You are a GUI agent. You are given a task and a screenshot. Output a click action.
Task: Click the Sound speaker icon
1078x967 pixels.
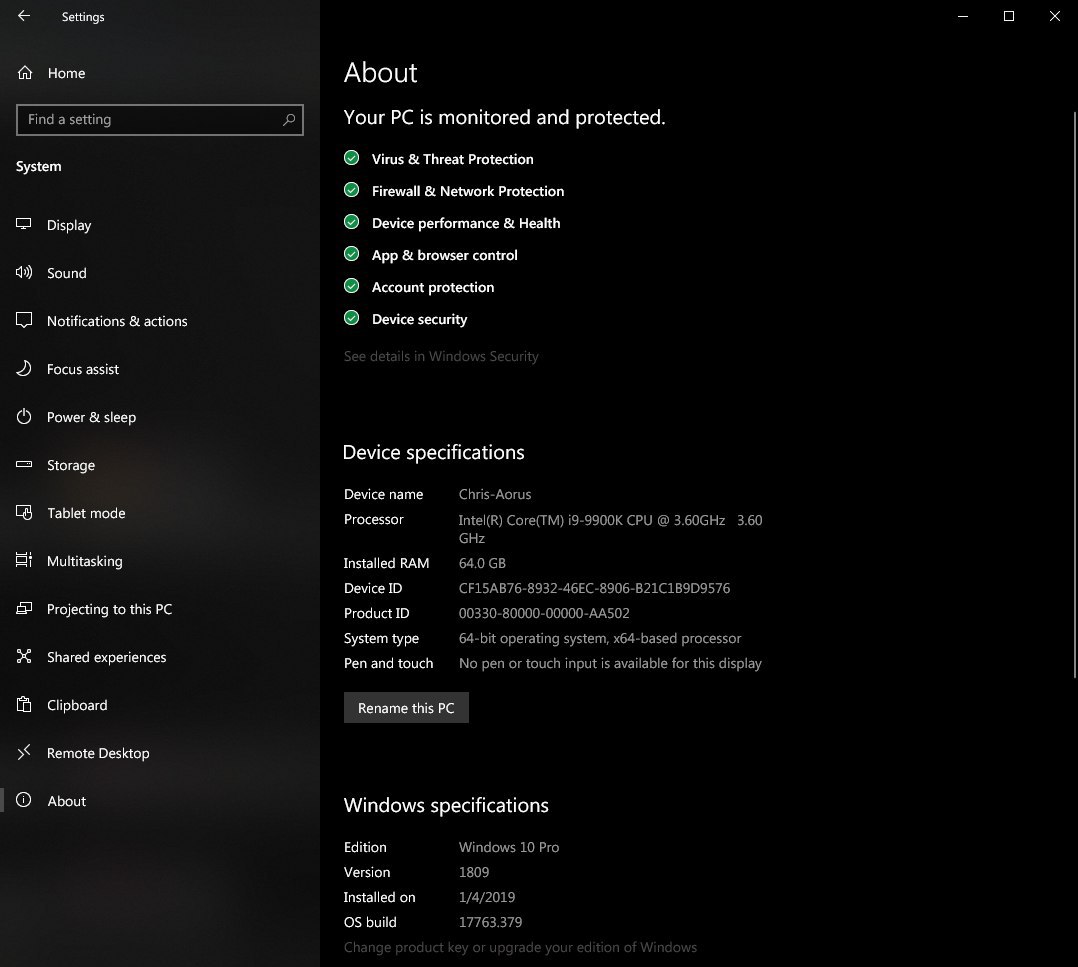(x=24, y=272)
